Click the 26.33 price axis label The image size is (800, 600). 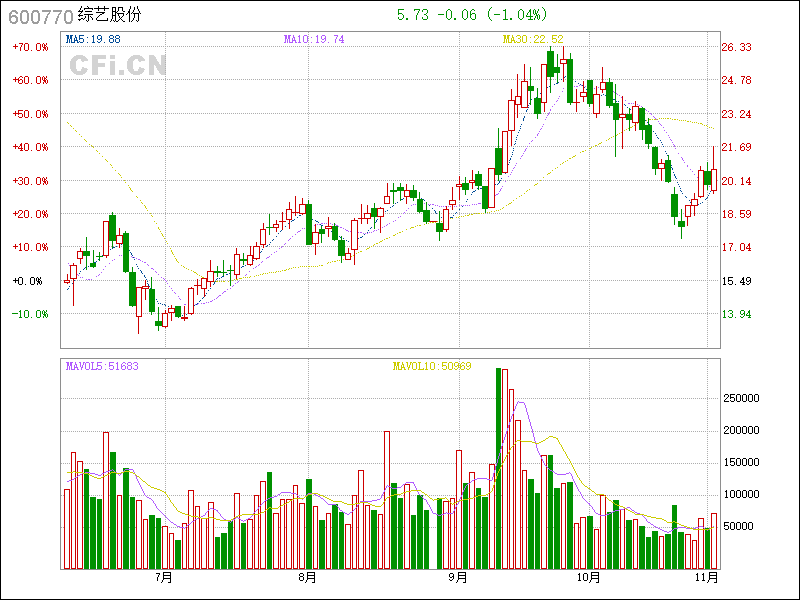[737, 47]
